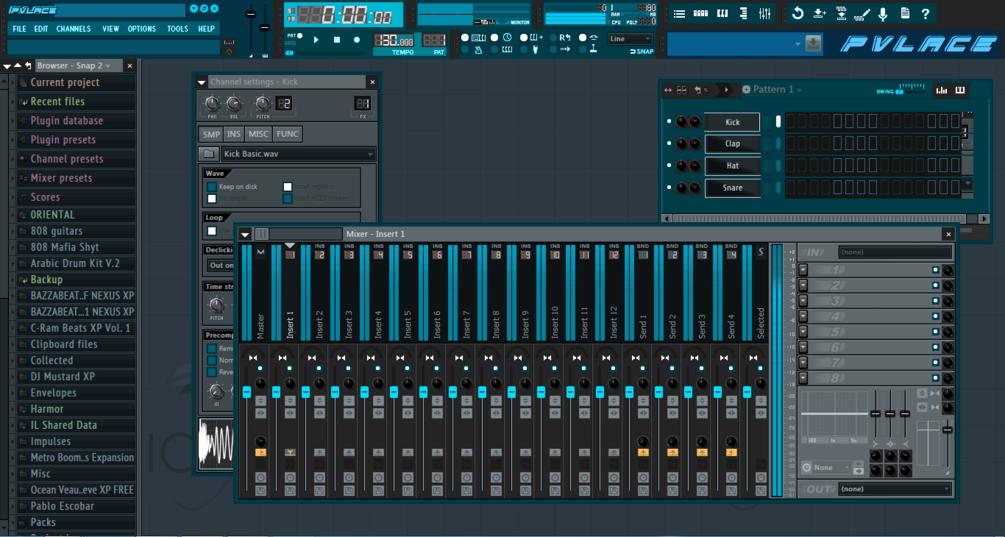Image resolution: width=1005 pixels, height=537 pixels.
Task: Select the Hat channel button
Action: point(732,165)
